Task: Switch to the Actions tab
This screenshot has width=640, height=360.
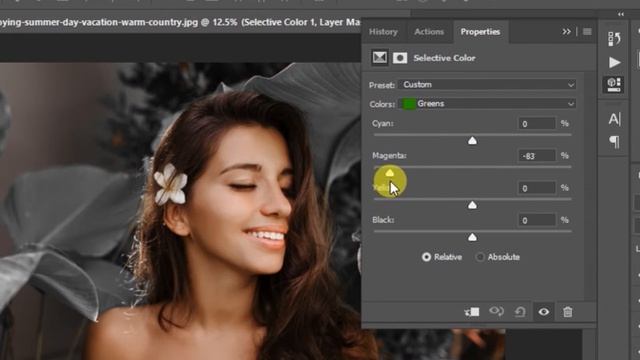Action: click(429, 32)
